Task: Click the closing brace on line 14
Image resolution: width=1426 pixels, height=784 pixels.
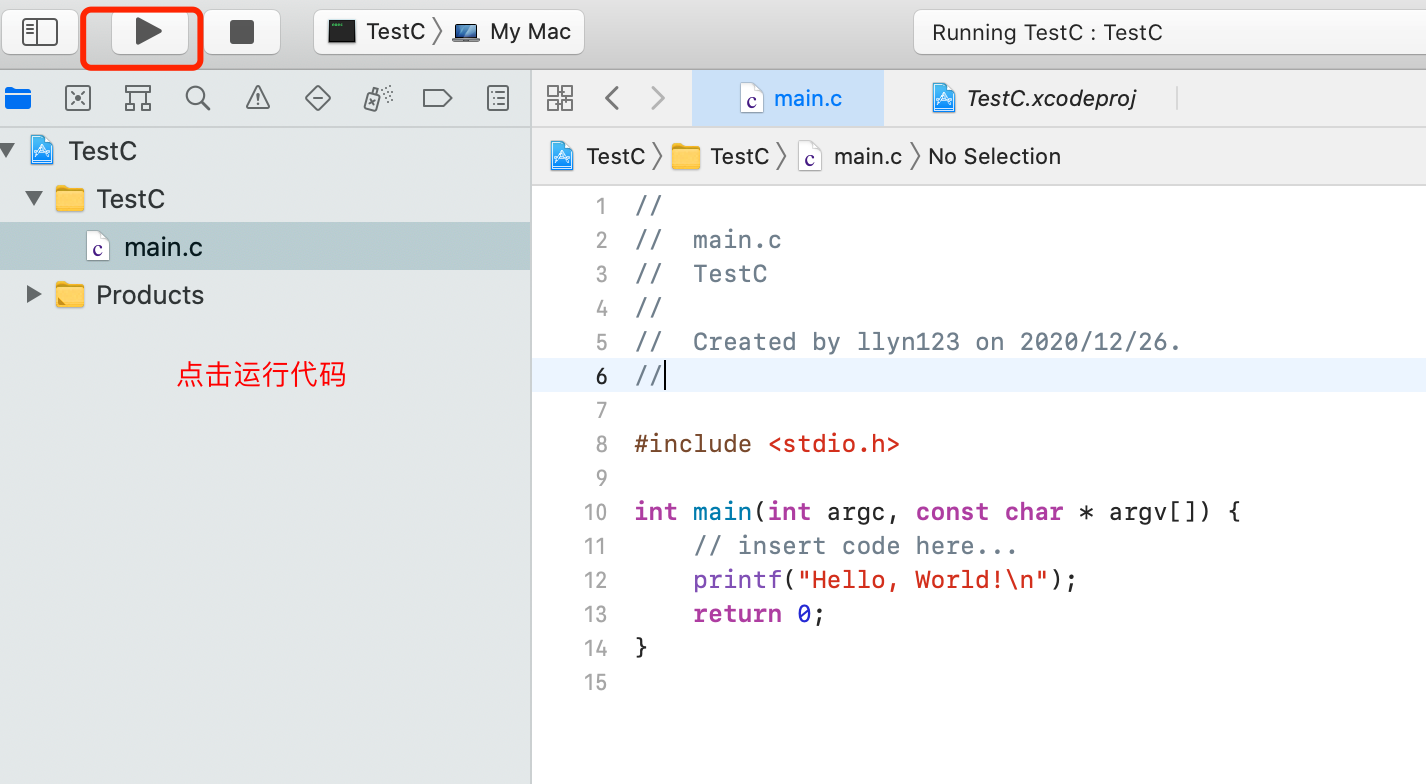Action: tap(641, 648)
